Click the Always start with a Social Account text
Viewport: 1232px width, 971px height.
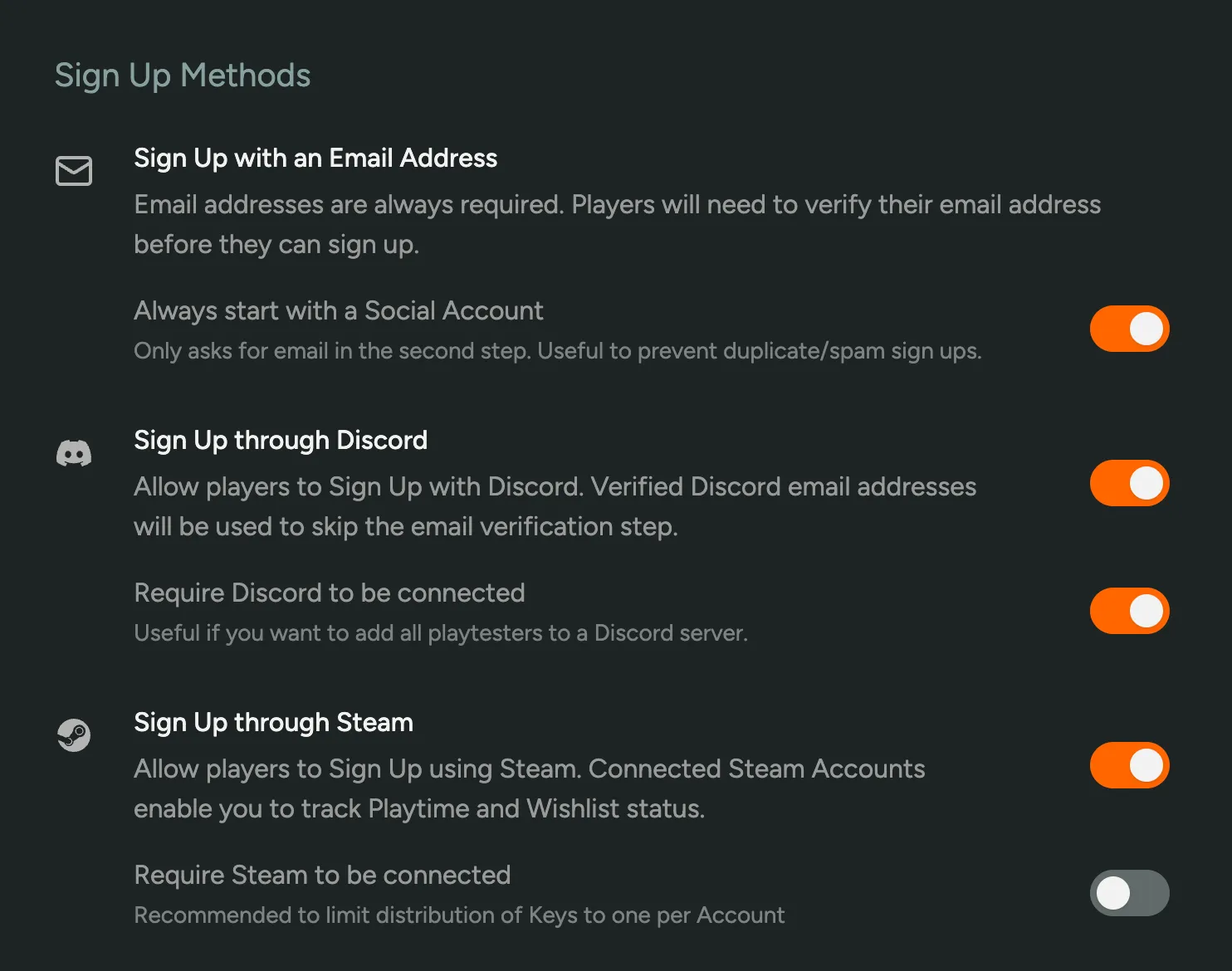[x=339, y=310]
